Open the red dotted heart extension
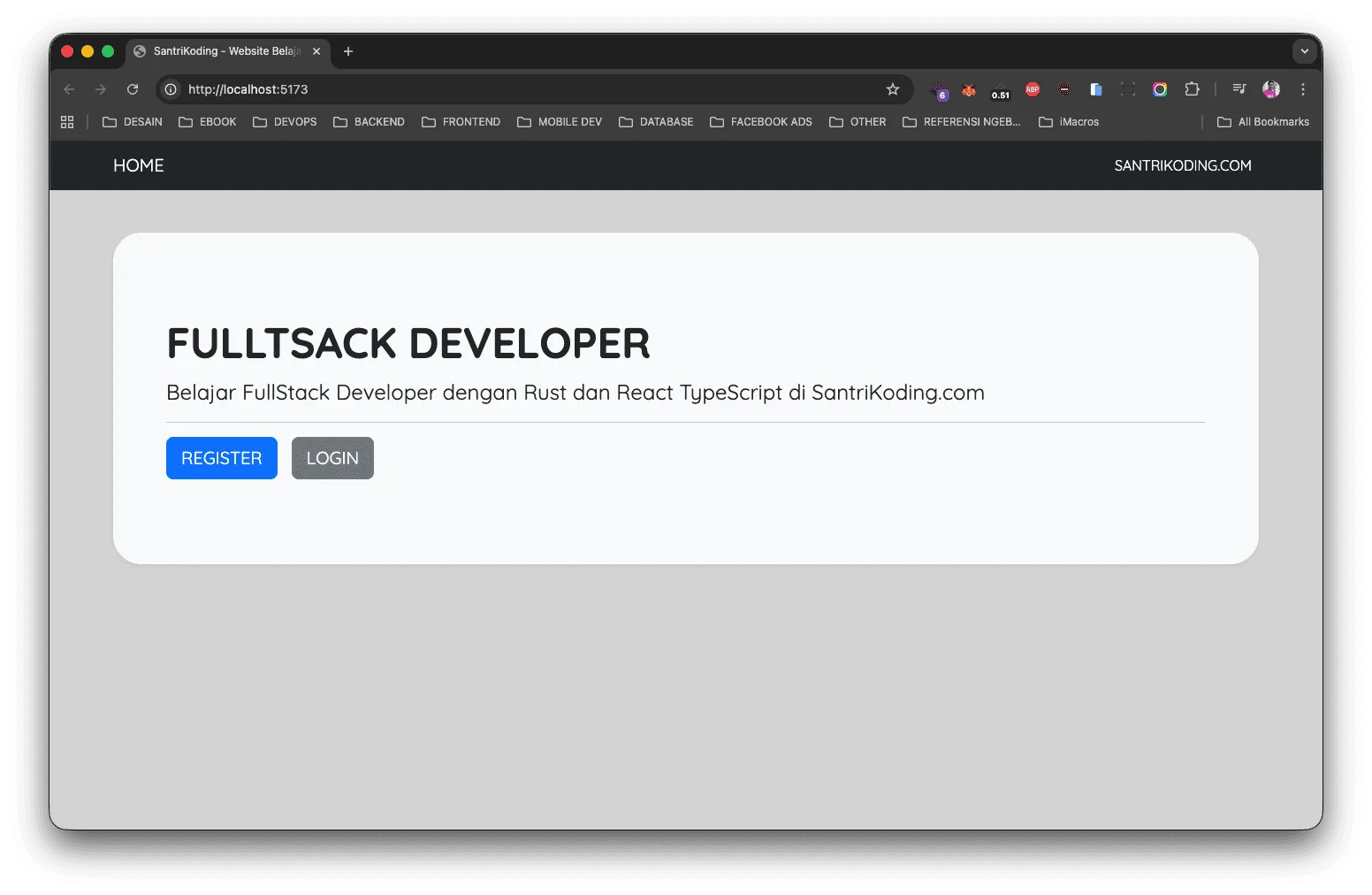The width and height of the screenshot is (1372, 895). pos(1064,89)
